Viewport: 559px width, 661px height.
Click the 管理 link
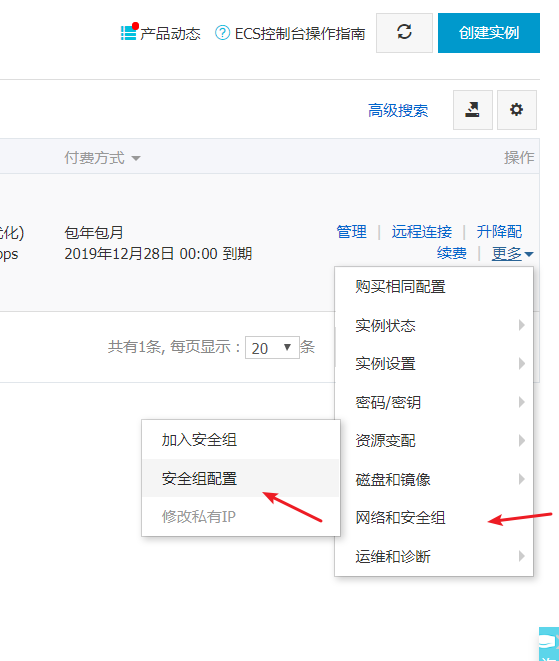pos(352,231)
